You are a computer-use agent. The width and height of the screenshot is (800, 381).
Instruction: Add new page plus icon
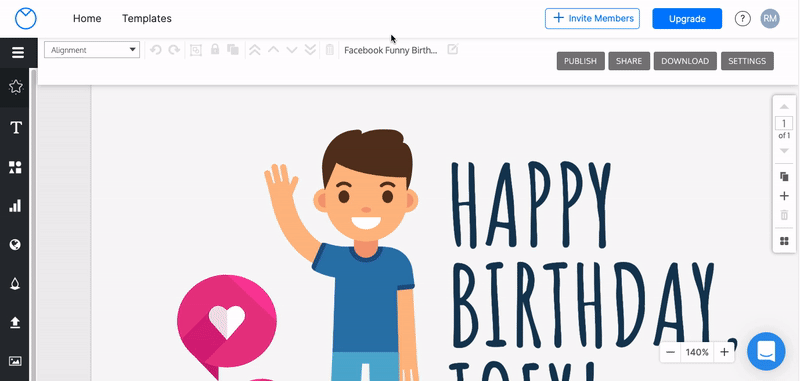(x=784, y=196)
